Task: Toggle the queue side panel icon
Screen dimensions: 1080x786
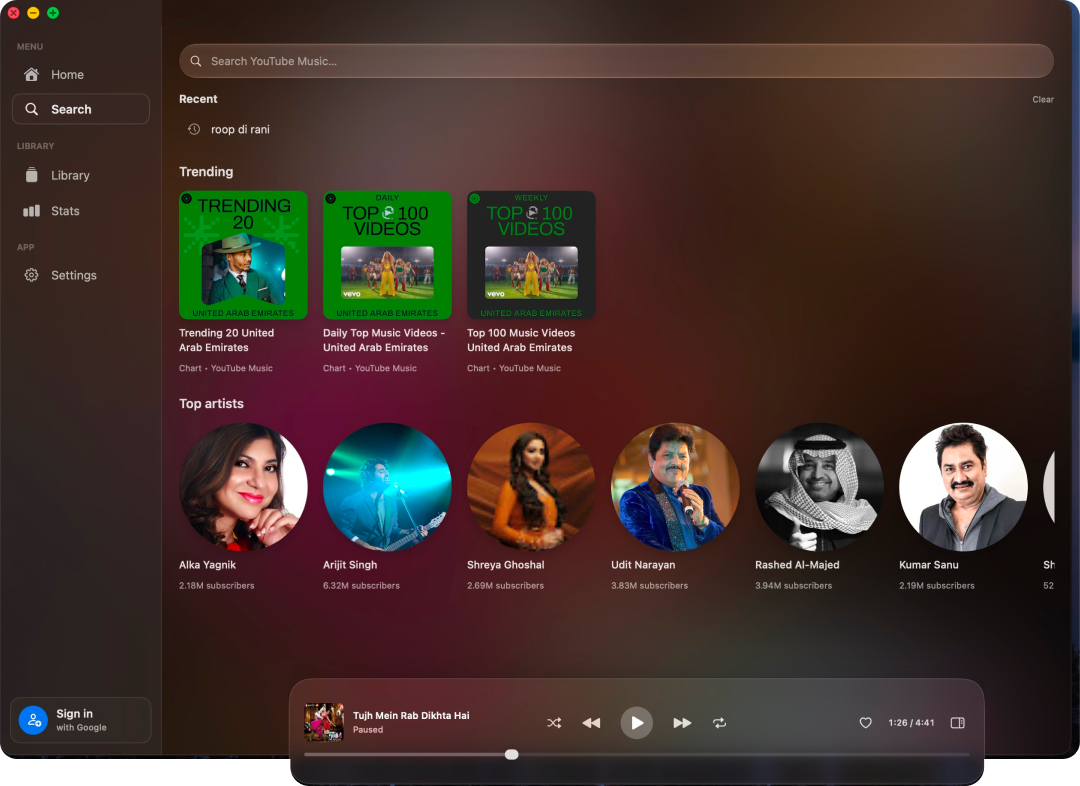Action: tap(957, 723)
